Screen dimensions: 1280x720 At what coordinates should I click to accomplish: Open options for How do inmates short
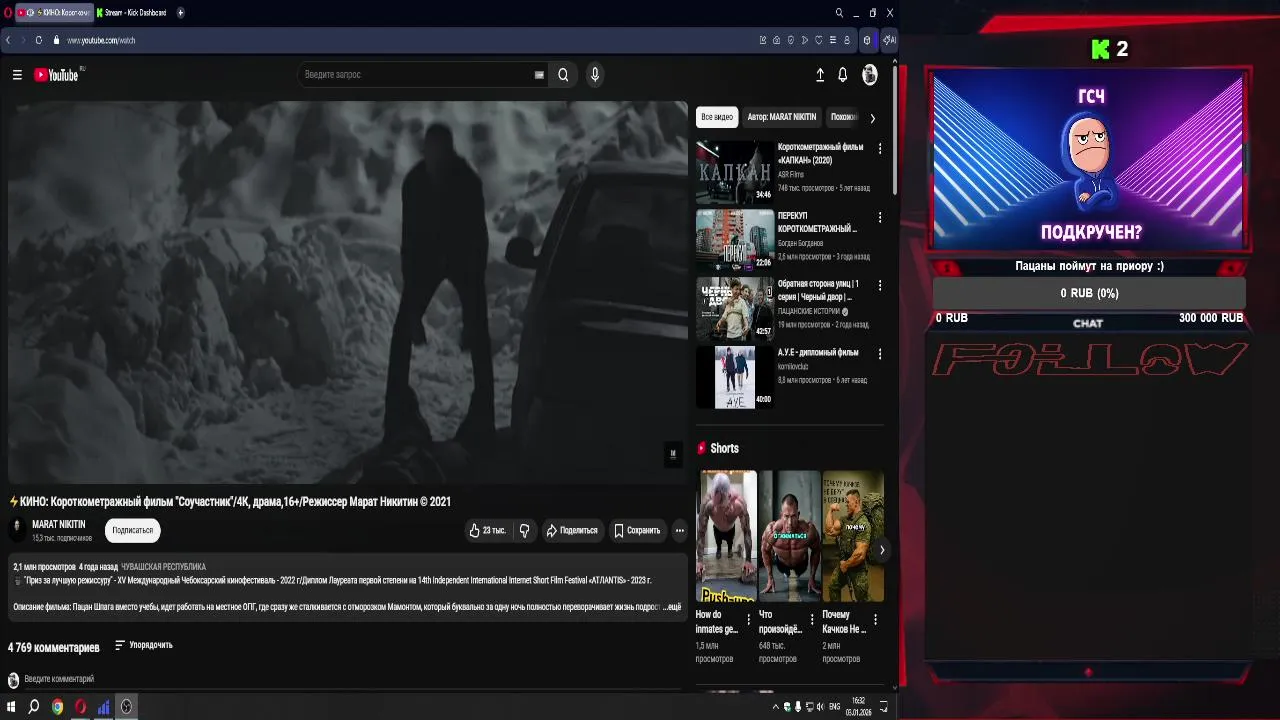click(x=748, y=620)
